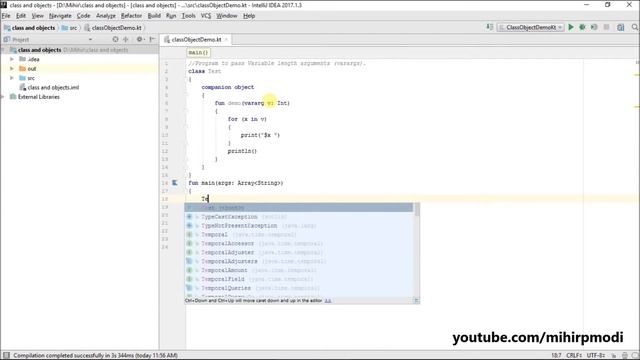The width and height of the screenshot is (640, 360).
Task: Select TemporalAccessor completion suggestion
Action: pos(299,244)
